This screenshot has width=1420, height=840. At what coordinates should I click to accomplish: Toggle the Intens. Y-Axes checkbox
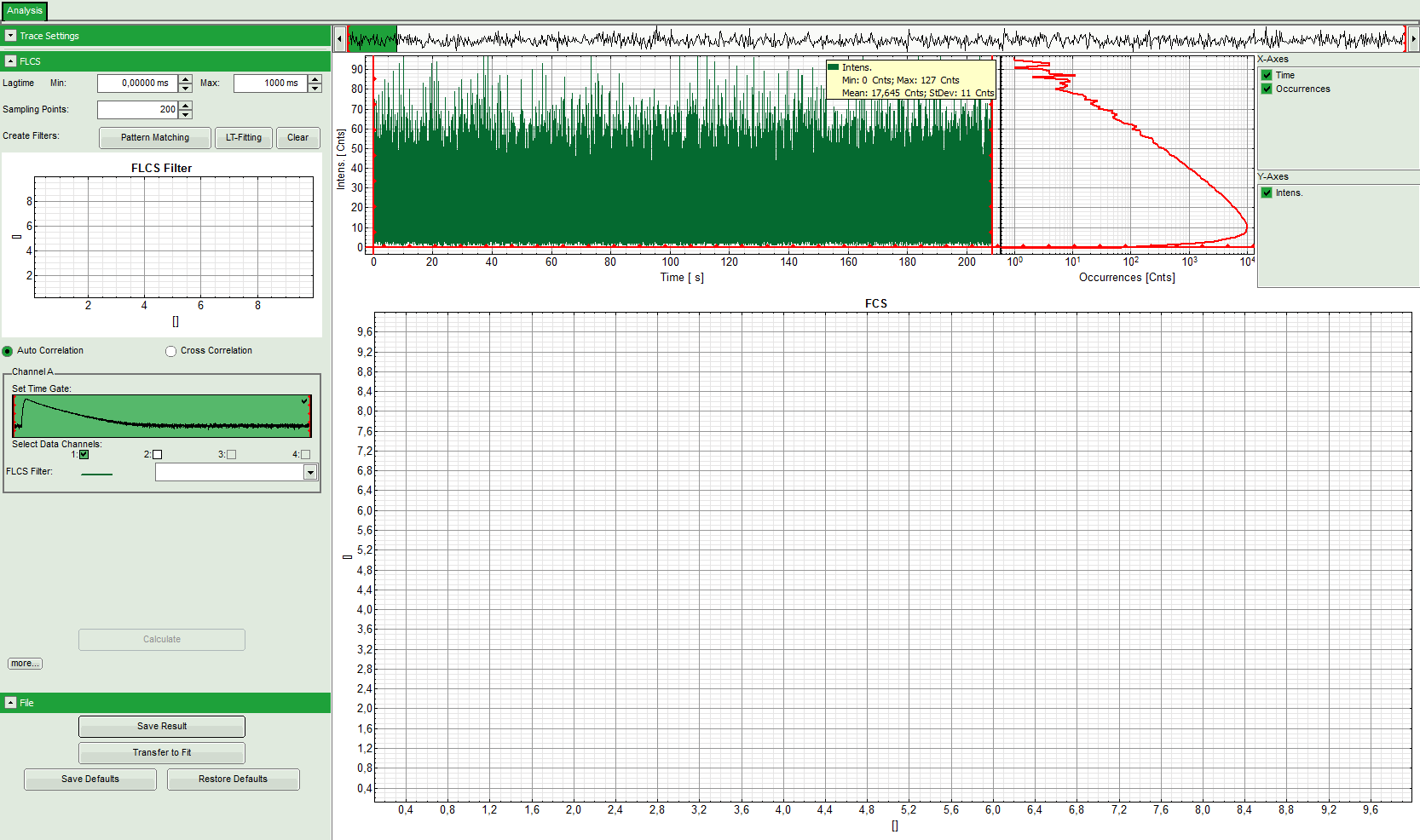pyautogui.click(x=1267, y=193)
